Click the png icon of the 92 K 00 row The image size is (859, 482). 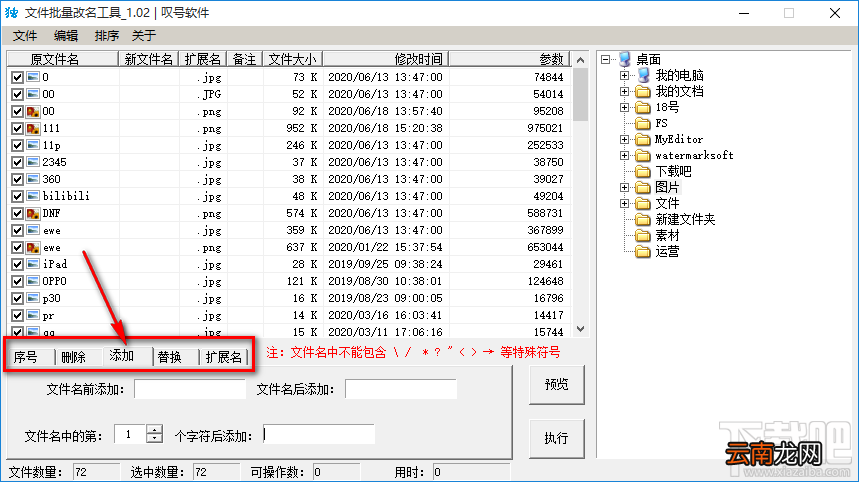point(33,111)
